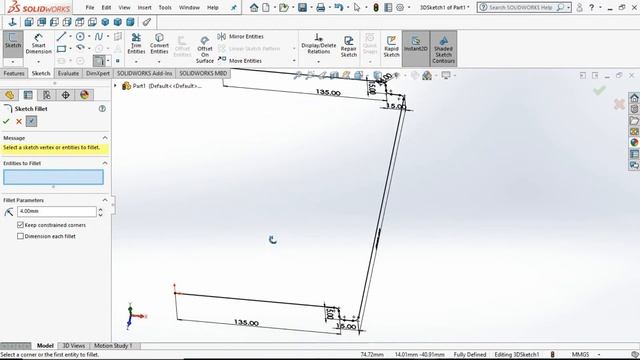The height and width of the screenshot is (360, 640).
Task: Collapse the Entities to Fillet section
Action: tap(105, 163)
